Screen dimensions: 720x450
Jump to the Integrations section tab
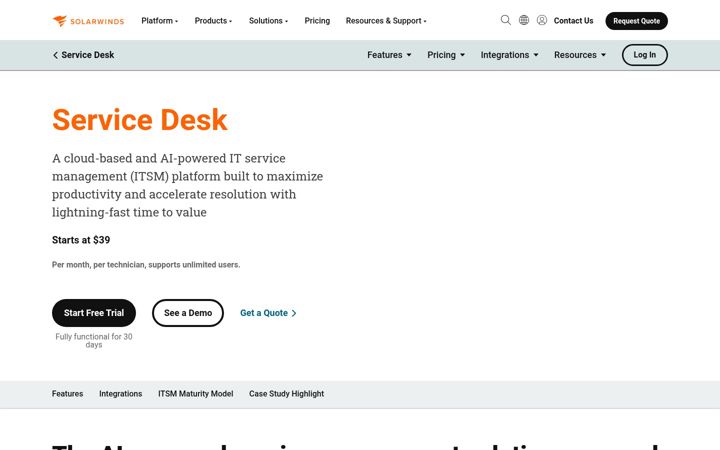click(x=121, y=394)
